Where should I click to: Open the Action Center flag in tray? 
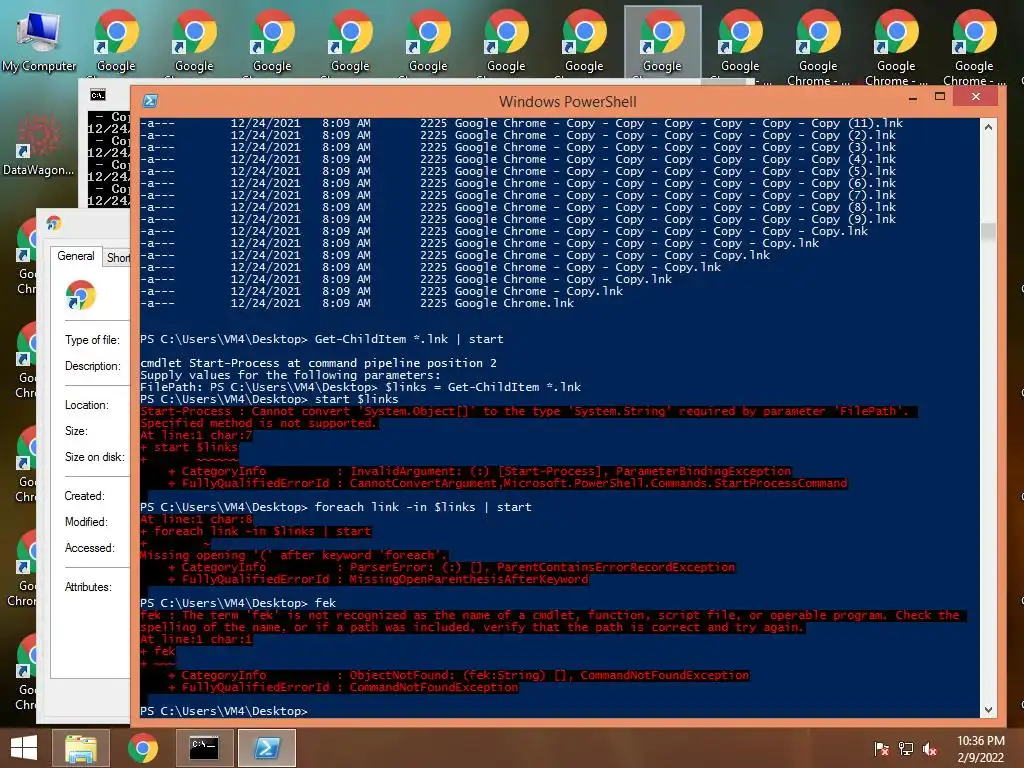pyautogui.click(x=882, y=748)
